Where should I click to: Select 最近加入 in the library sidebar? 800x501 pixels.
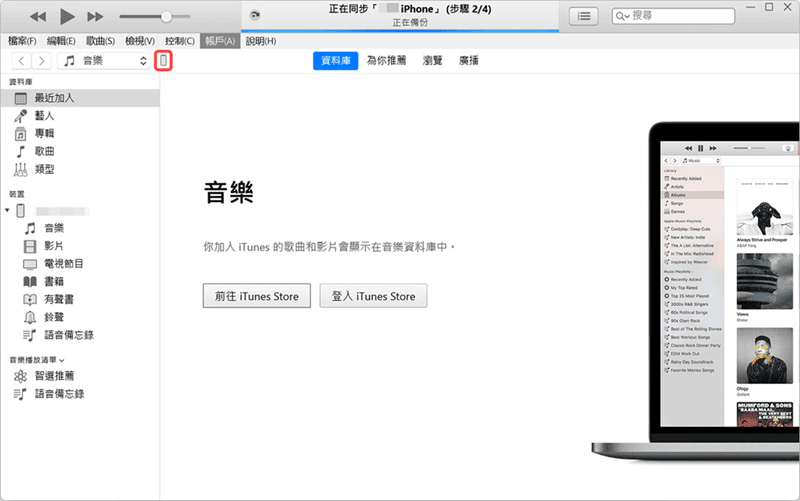point(81,98)
